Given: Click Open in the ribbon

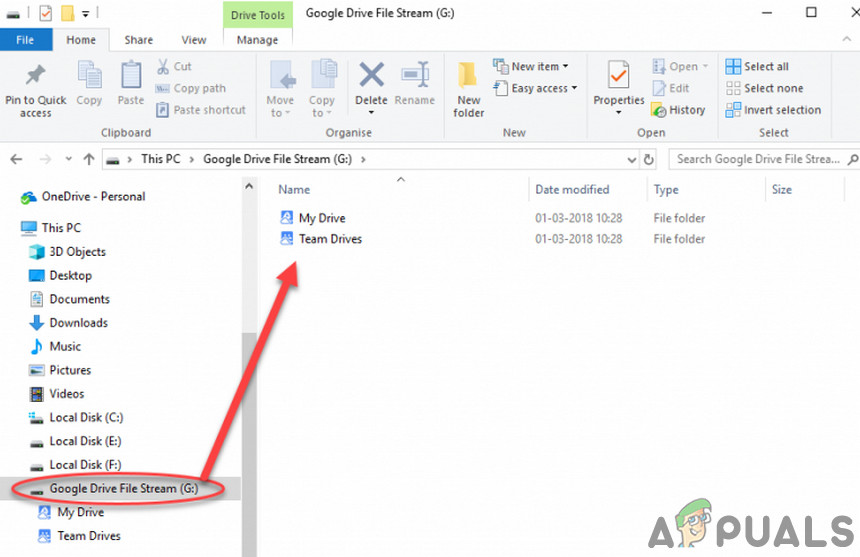Looking at the screenshot, I should tap(680, 66).
